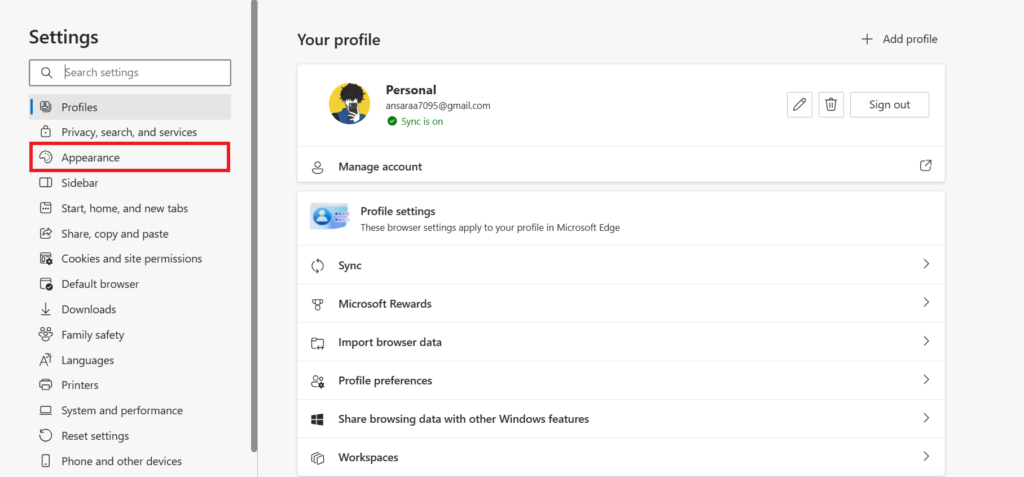Open Share browsing data with other Windows features chevron
The width and height of the screenshot is (1024, 477).
click(x=926, y=418)
